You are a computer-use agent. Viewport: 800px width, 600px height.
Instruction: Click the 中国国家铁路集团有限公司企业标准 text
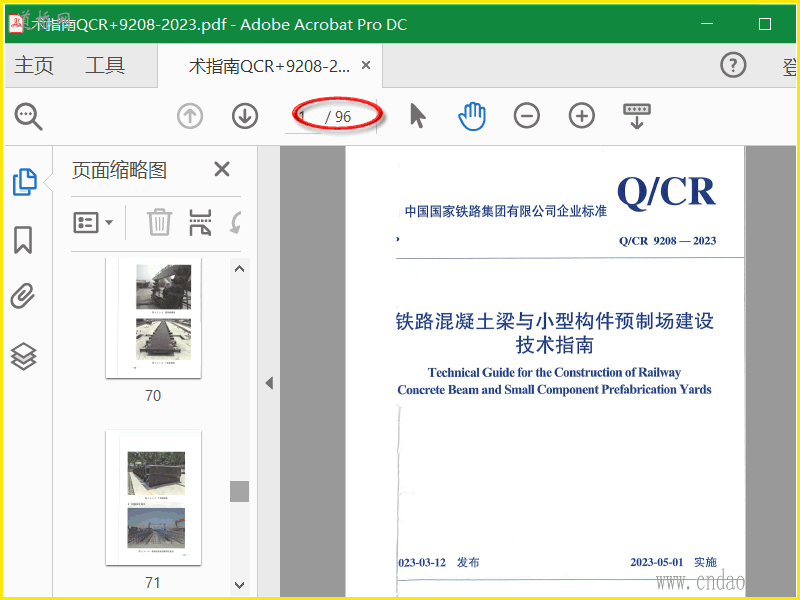point(506,211)
